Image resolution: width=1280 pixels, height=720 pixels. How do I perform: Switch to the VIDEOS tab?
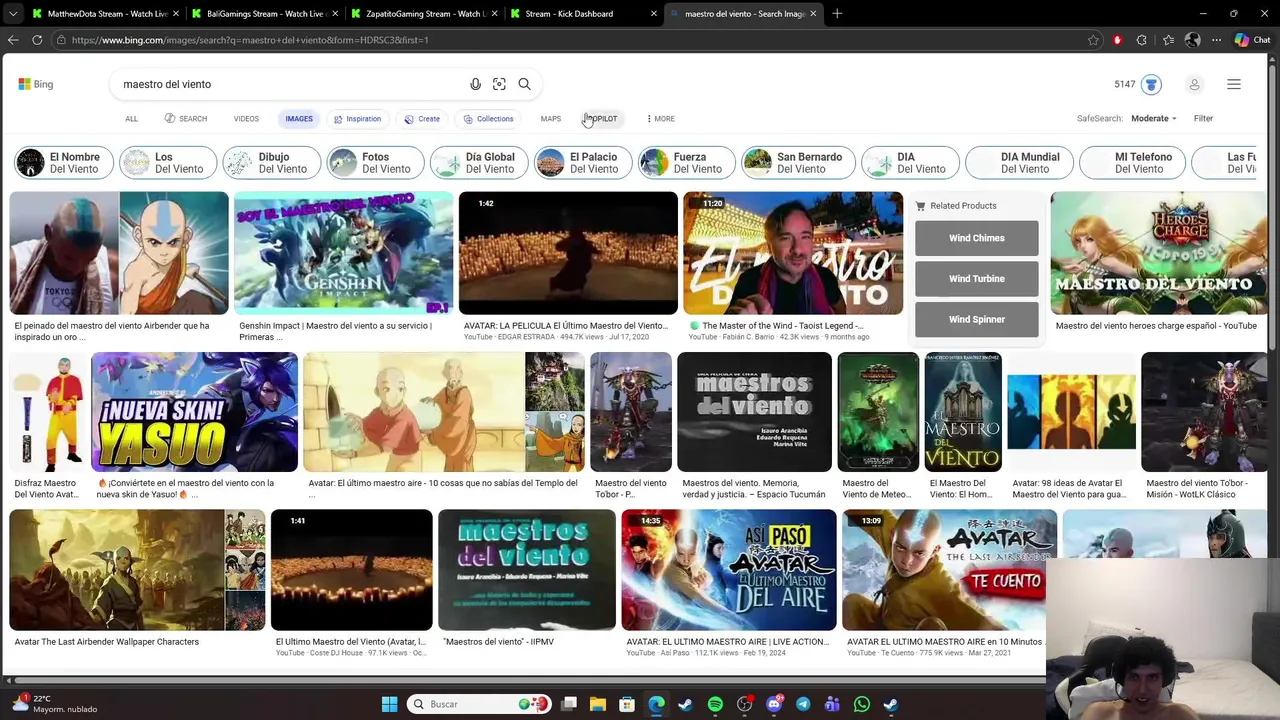click(x=246, y=118)
